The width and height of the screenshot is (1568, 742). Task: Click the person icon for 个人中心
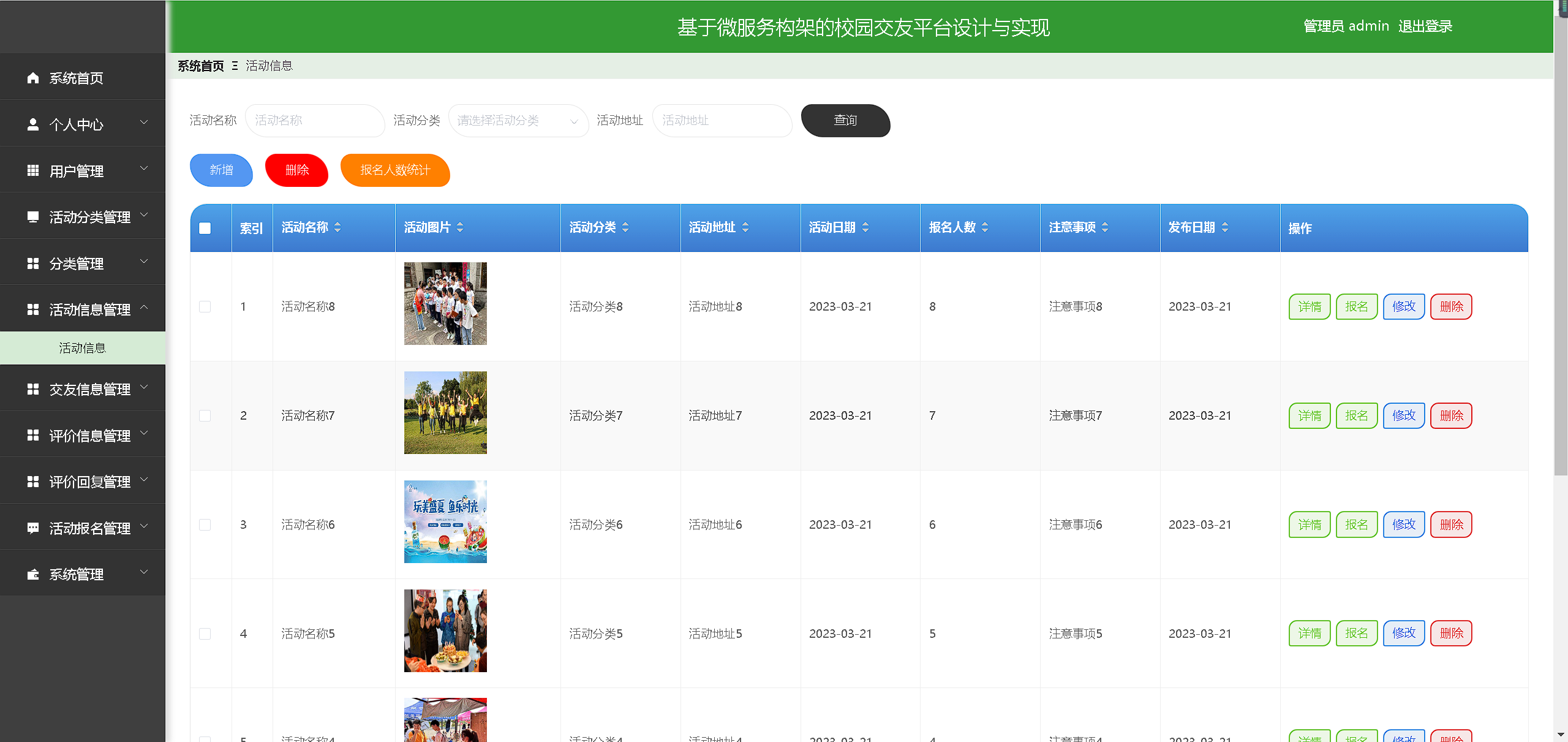33,124
